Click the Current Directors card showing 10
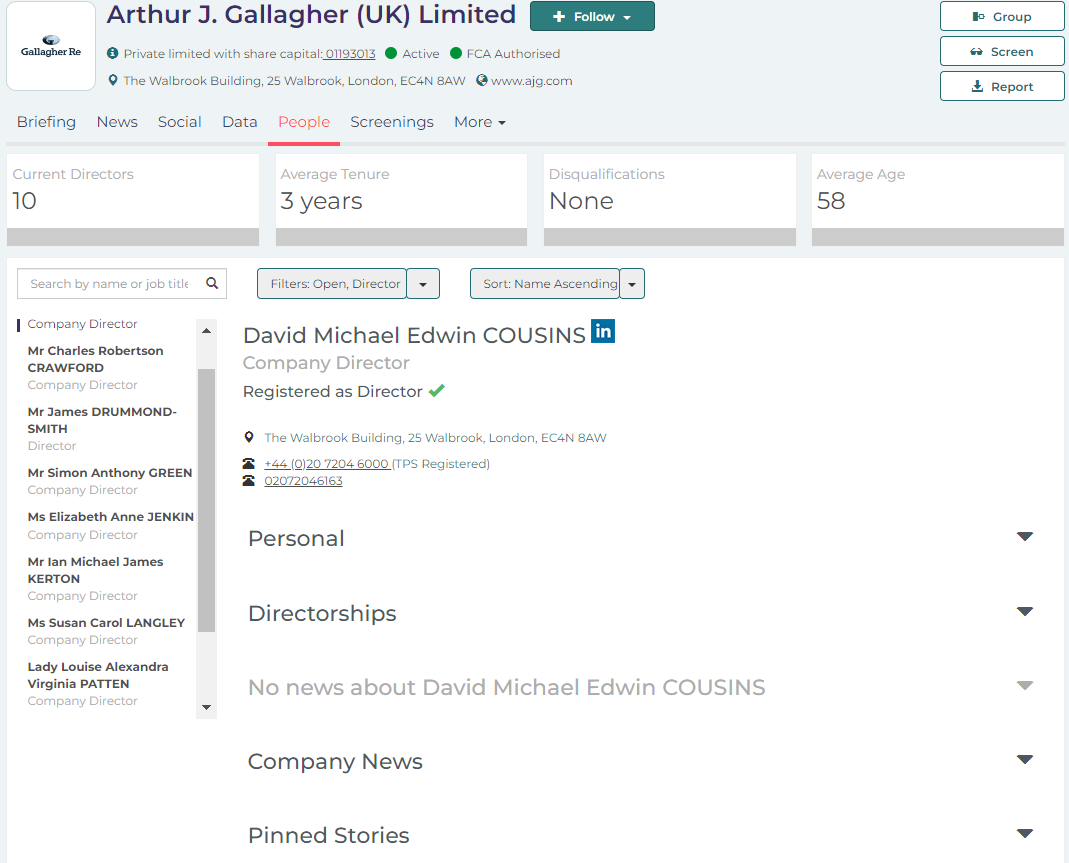This screenshot has height=863, width=1069. pyautogui.click(x=133, y=199)
